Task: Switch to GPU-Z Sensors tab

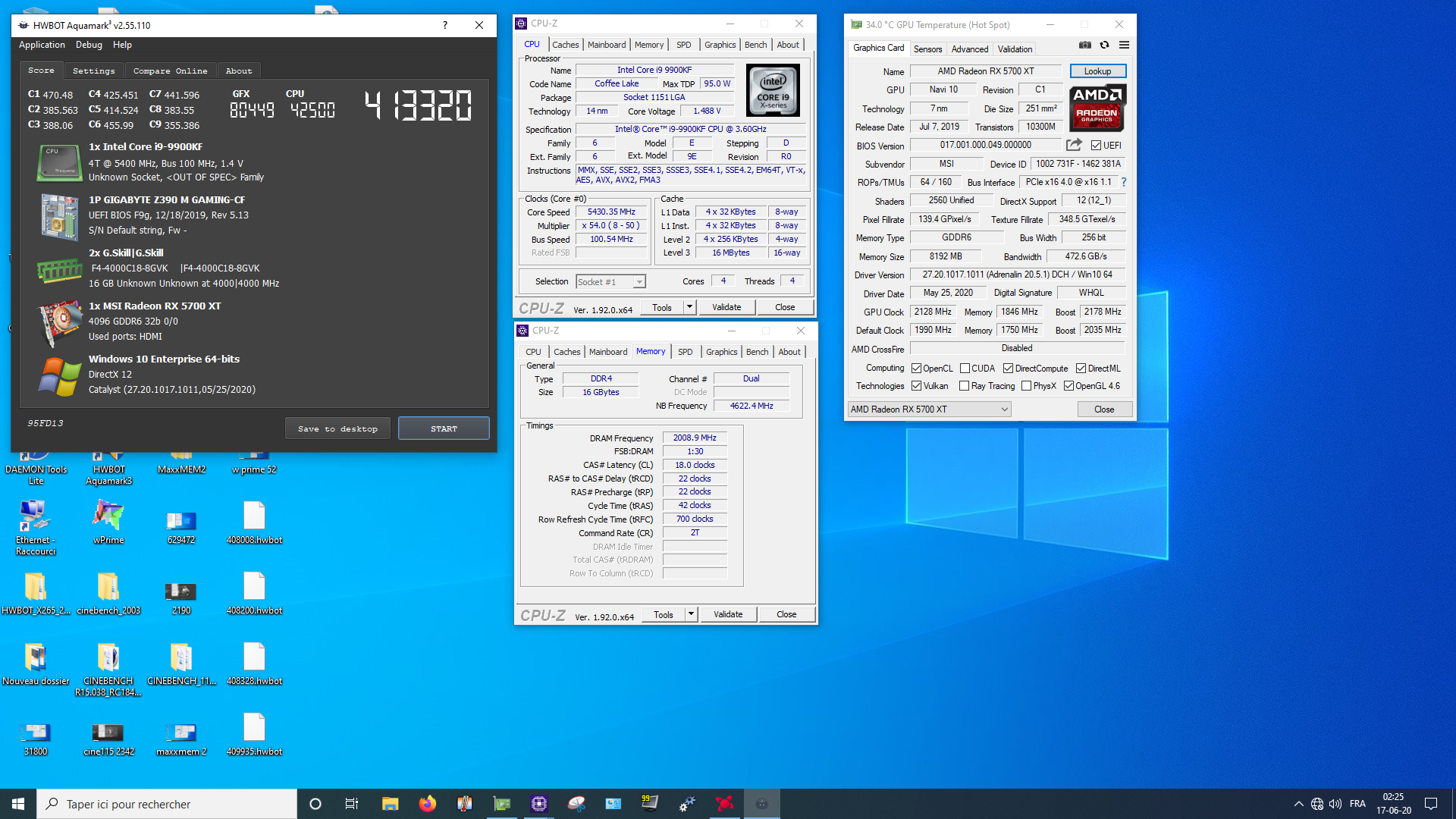Action: 927,49
